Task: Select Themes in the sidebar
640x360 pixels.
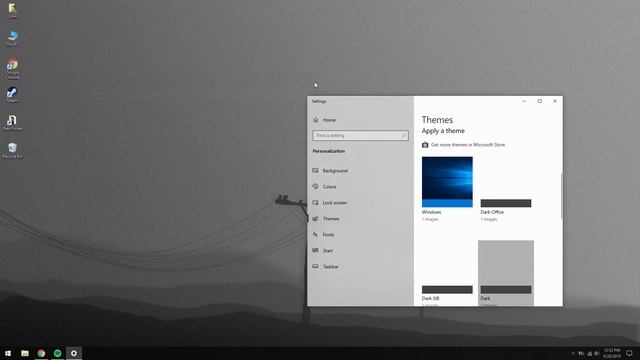Action: pyautogui.click(x=326, y=219)
